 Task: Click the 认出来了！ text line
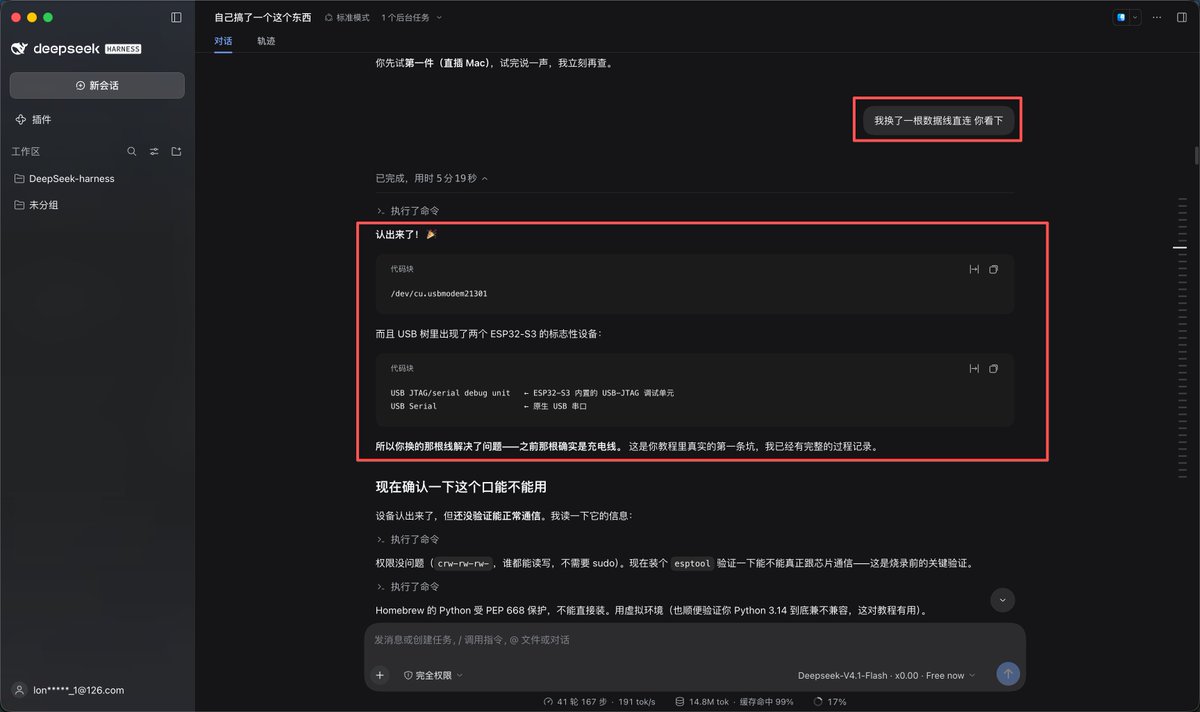(406, 234)
